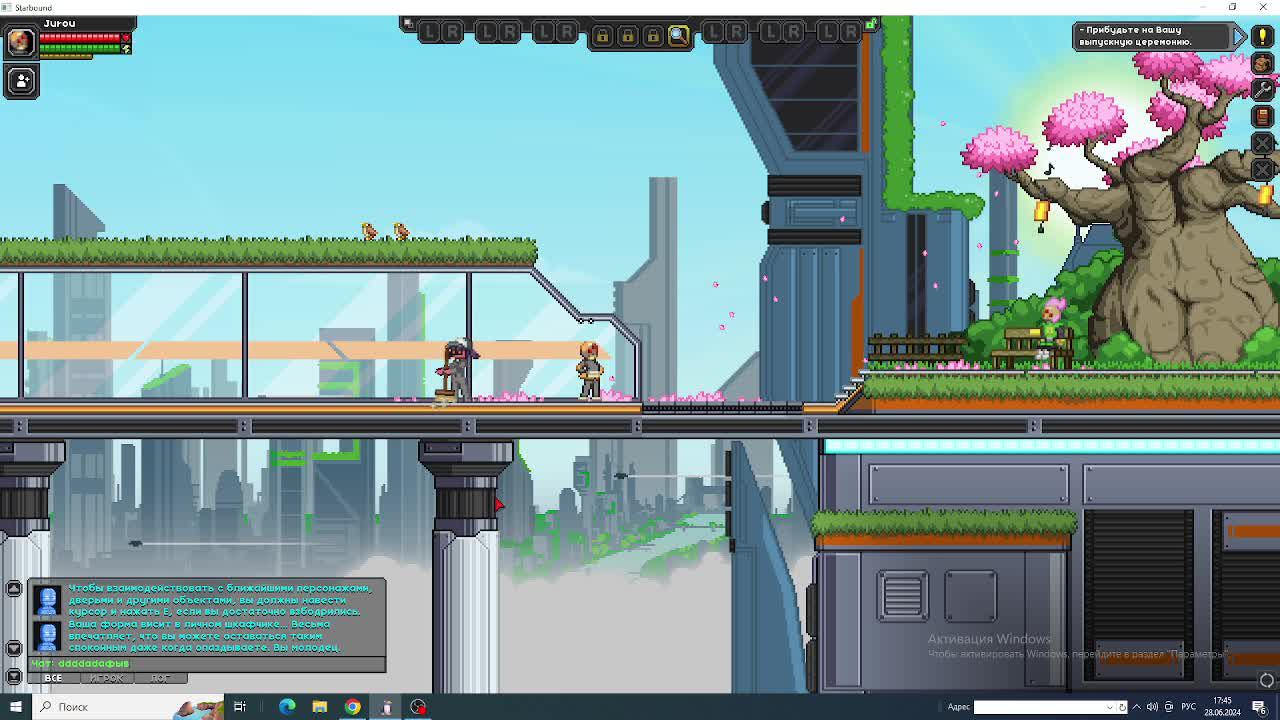Click second chat message 'Ваша форма висит'
The width and height of the screenshot is (1280, 720).
(x=205, y=635)
